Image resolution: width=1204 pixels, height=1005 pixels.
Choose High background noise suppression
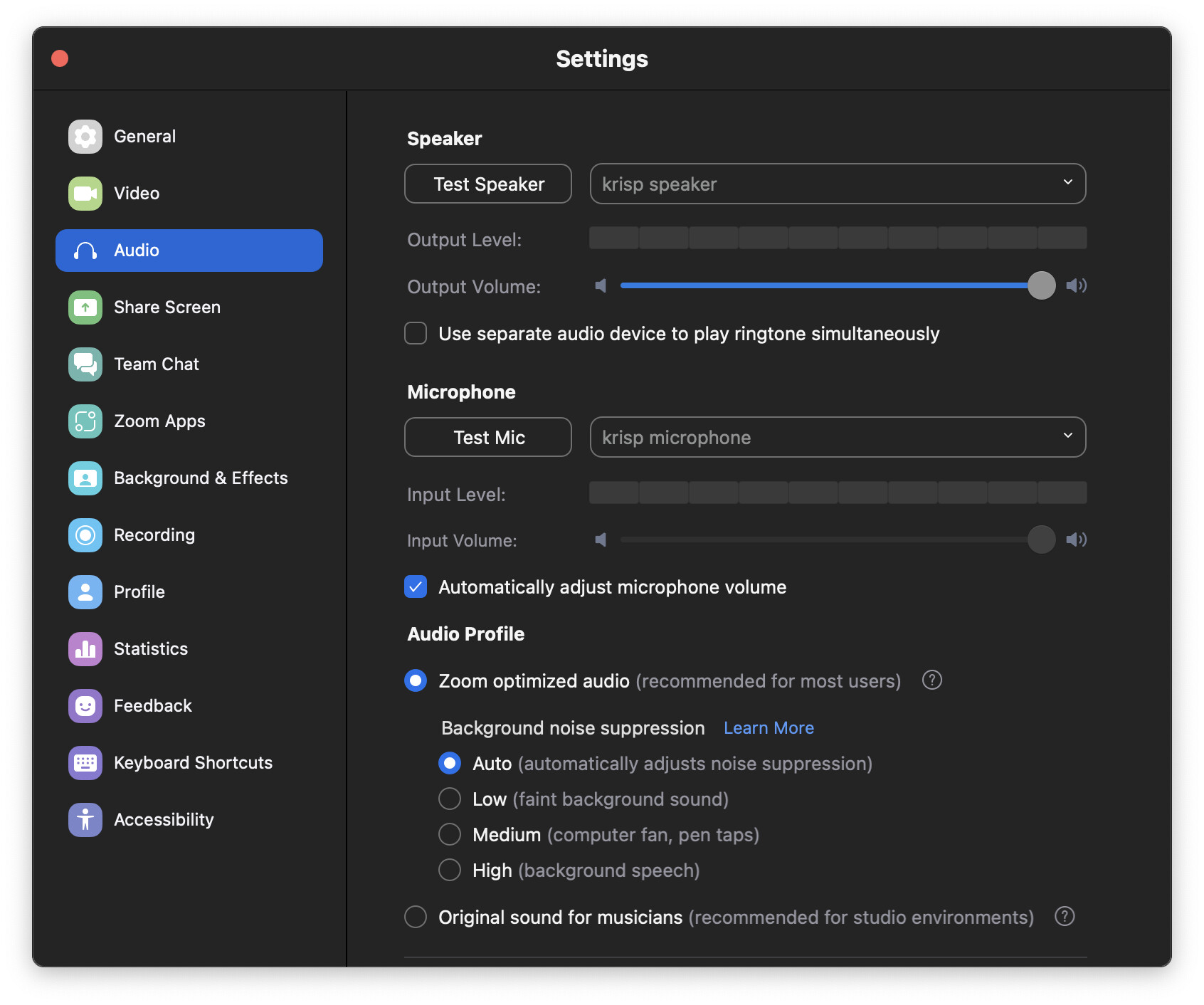[x=450, y=870]
